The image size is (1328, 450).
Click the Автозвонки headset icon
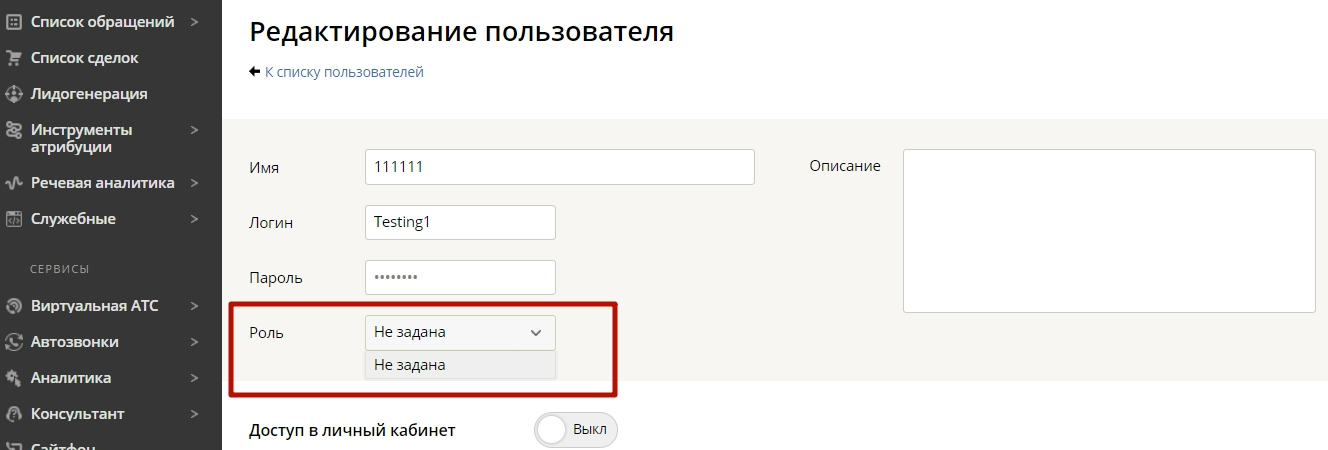pos(14,342)
